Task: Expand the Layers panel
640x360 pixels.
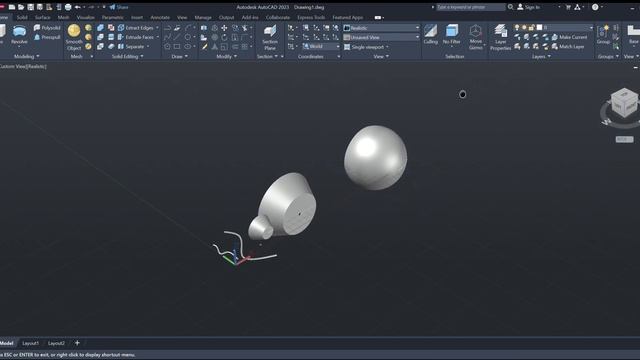Action: 541,56
